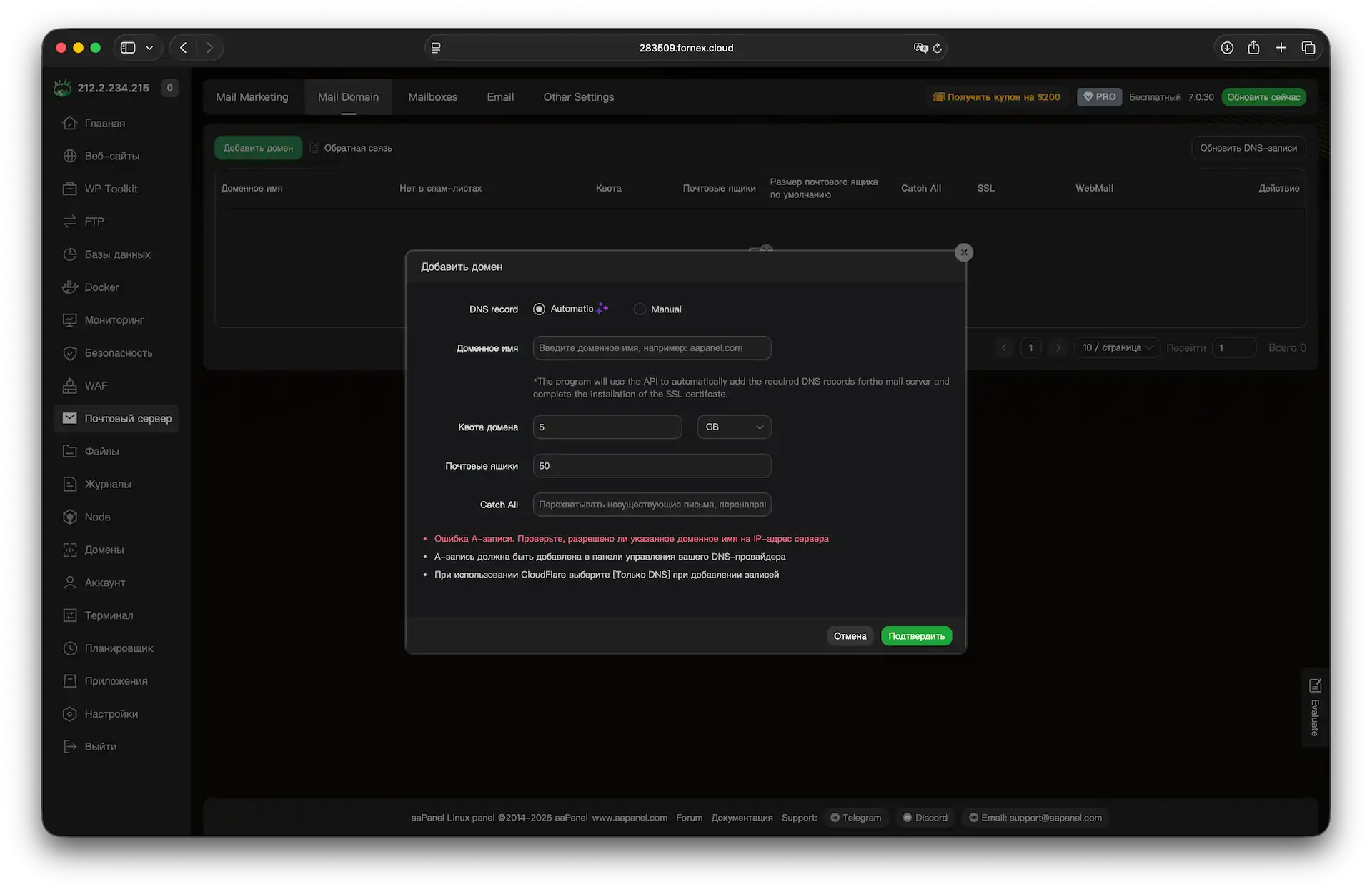Select Automatic DNS record radio button
The height and width of the screenshot is (892, 1372).
[x=539, y=309]
